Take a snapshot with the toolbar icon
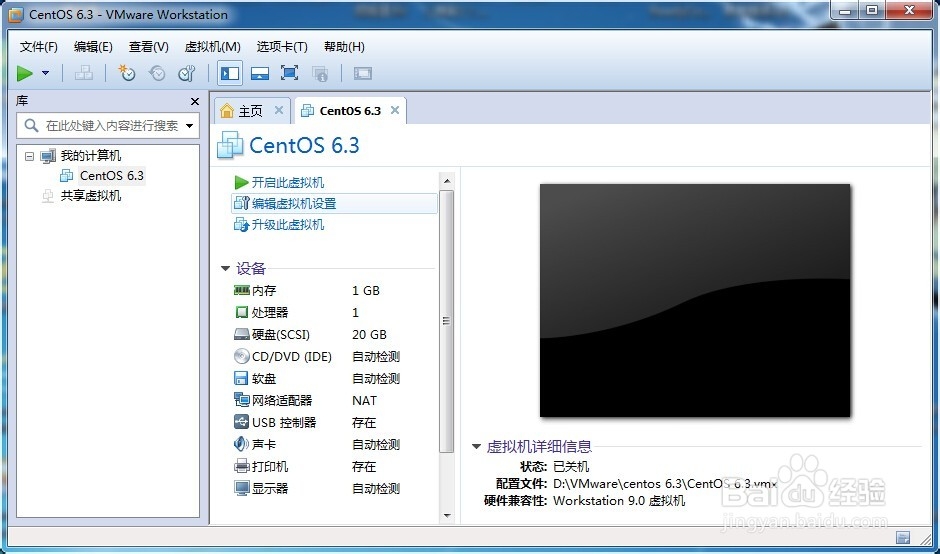Screen dimensions: 940x554 (126, 74)
